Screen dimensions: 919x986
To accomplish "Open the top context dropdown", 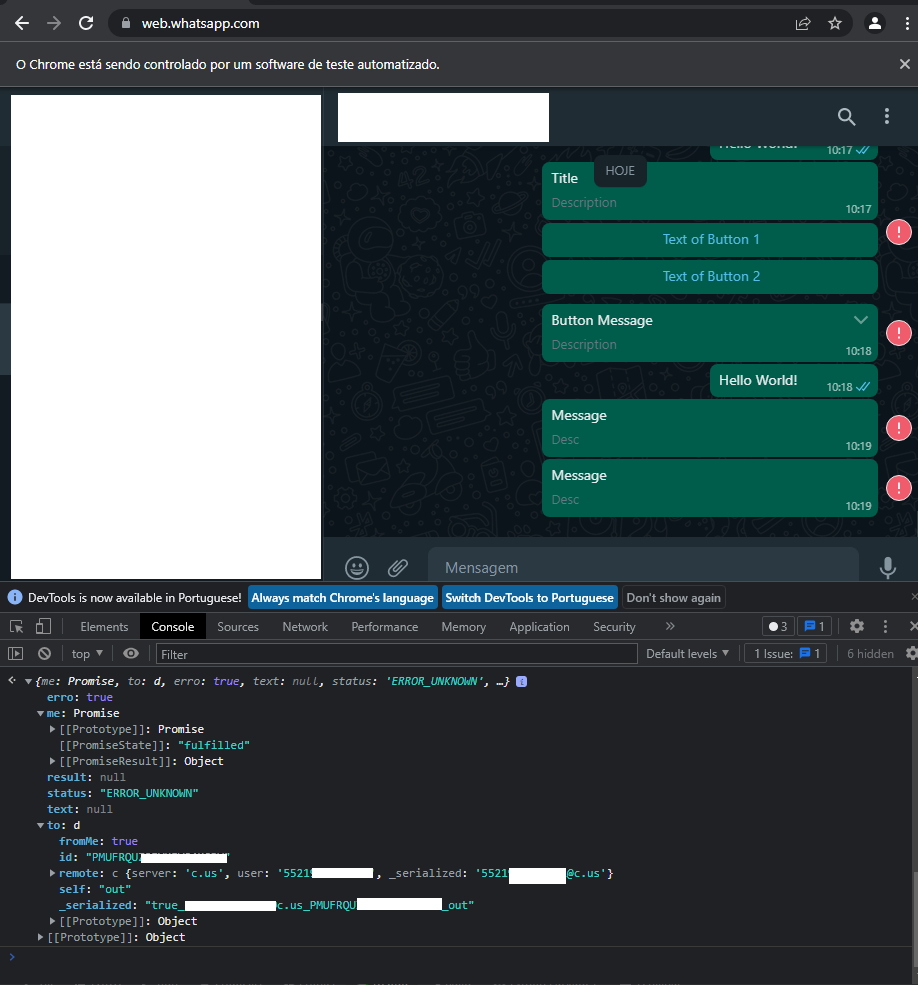I will pos(87,654).
